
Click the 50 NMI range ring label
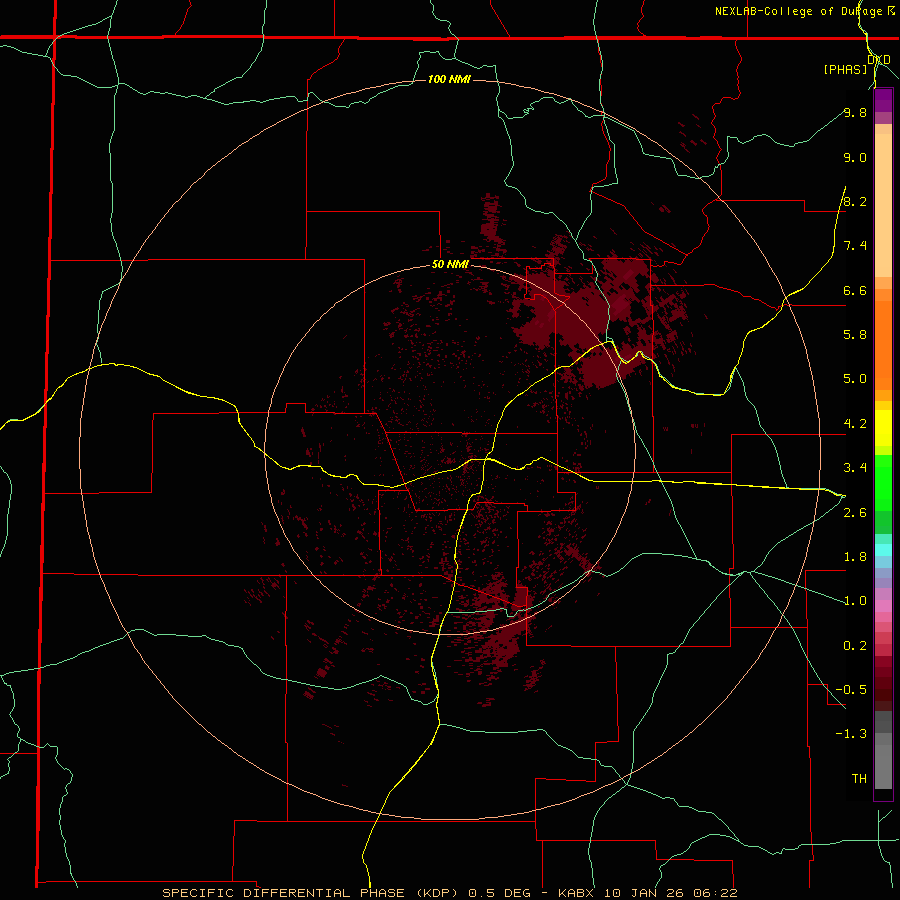pos(450,265)
